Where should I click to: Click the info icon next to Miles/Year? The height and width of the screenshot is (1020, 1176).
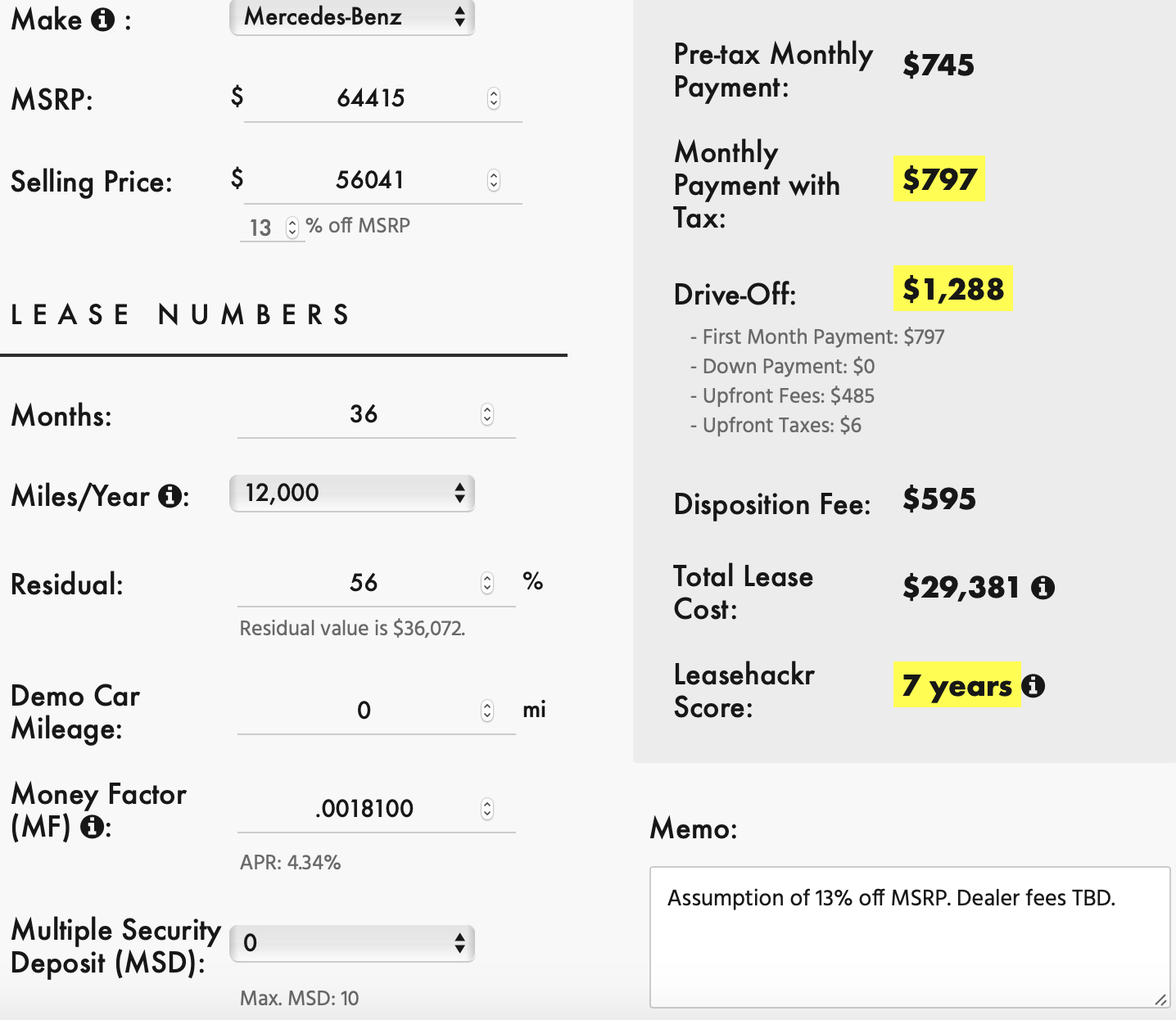click(x=170, y=495)
